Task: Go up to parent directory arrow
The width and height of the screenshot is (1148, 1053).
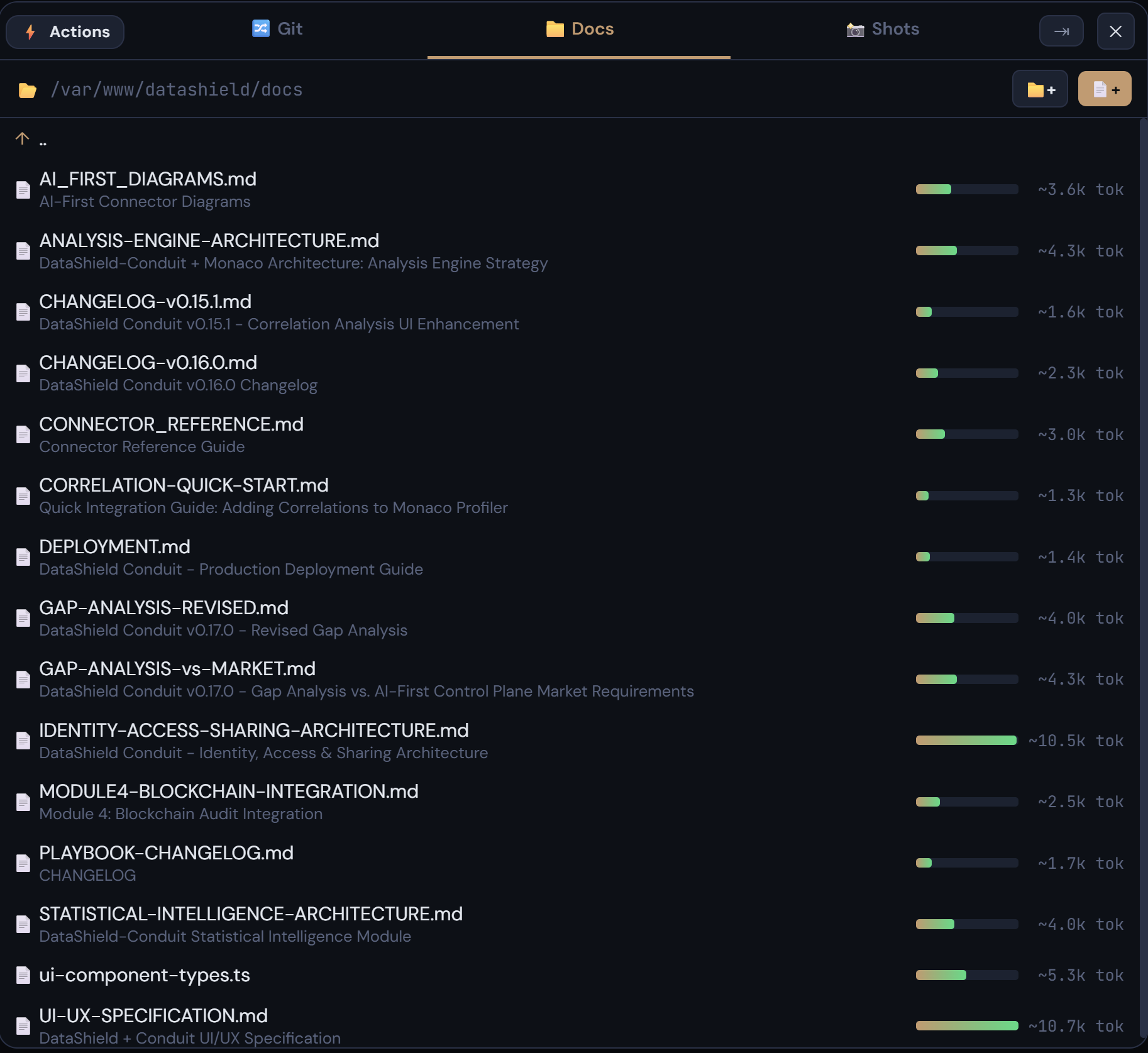Action: pos(23,138)
